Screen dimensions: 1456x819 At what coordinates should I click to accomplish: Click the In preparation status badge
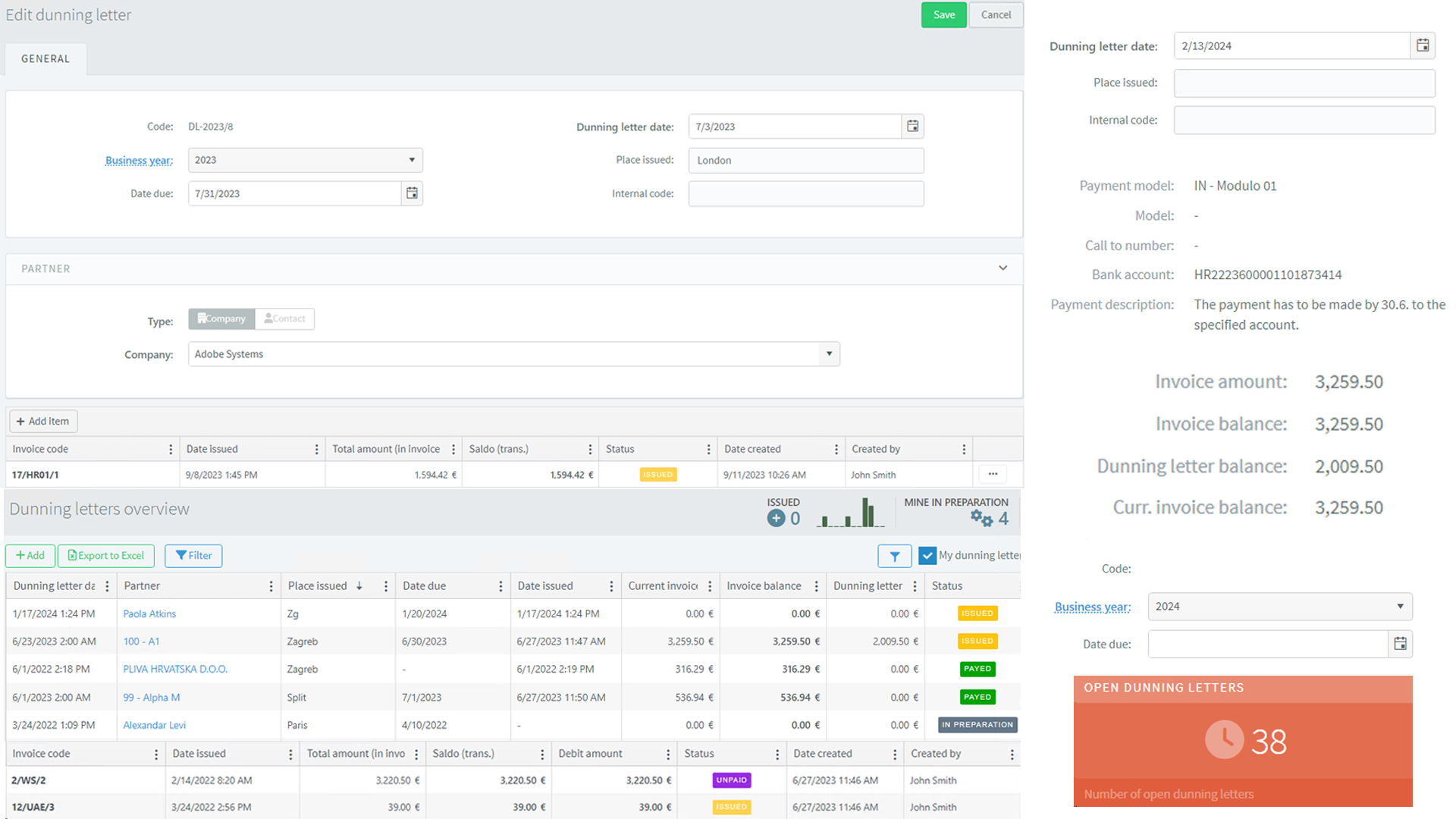[977, 726]
